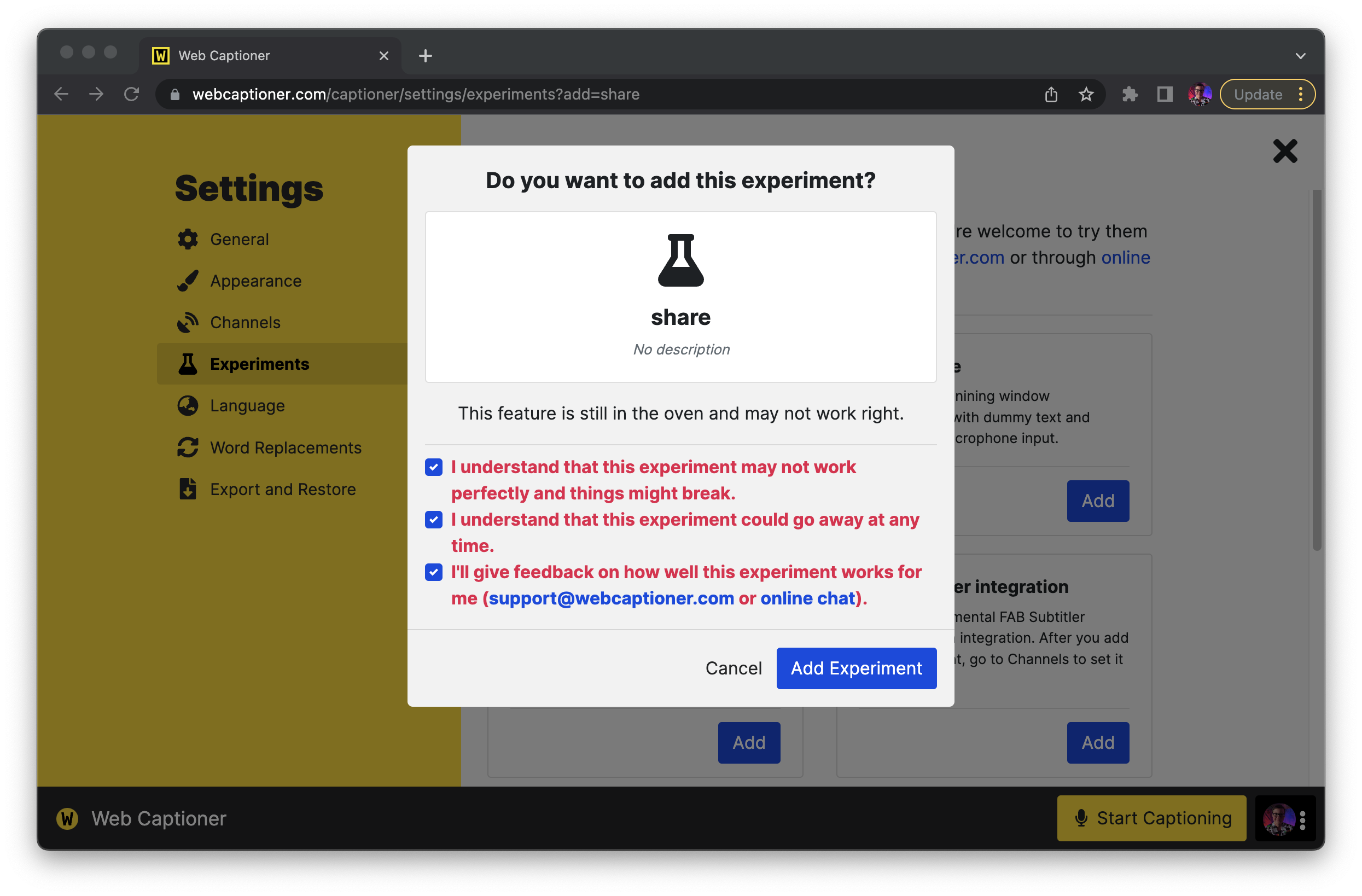Click the Language globe icon

188,406
